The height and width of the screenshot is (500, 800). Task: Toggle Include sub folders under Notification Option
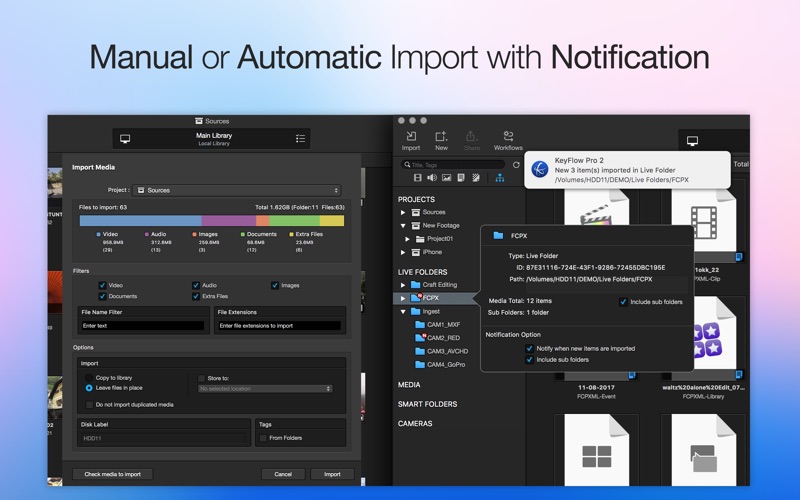point(529,360)
